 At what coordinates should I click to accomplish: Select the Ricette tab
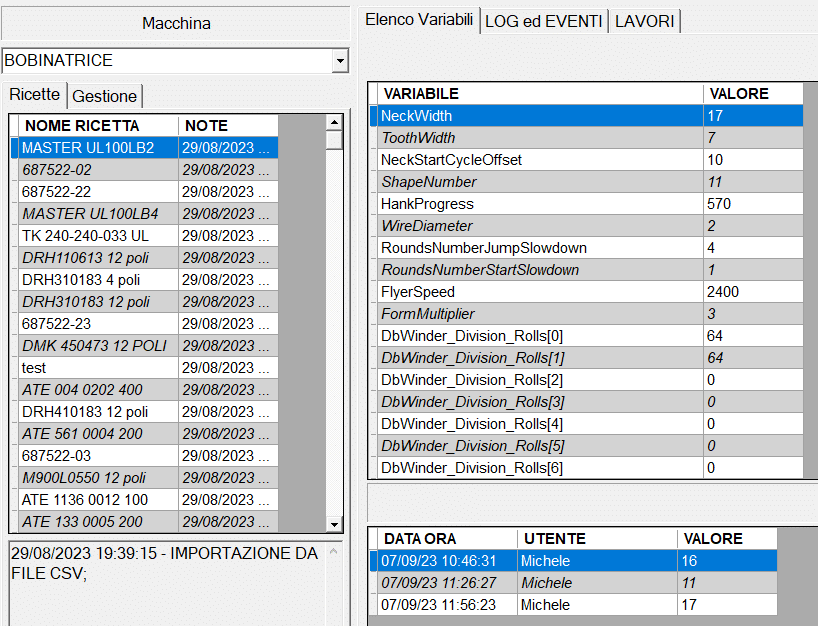(x=35, y=95)
